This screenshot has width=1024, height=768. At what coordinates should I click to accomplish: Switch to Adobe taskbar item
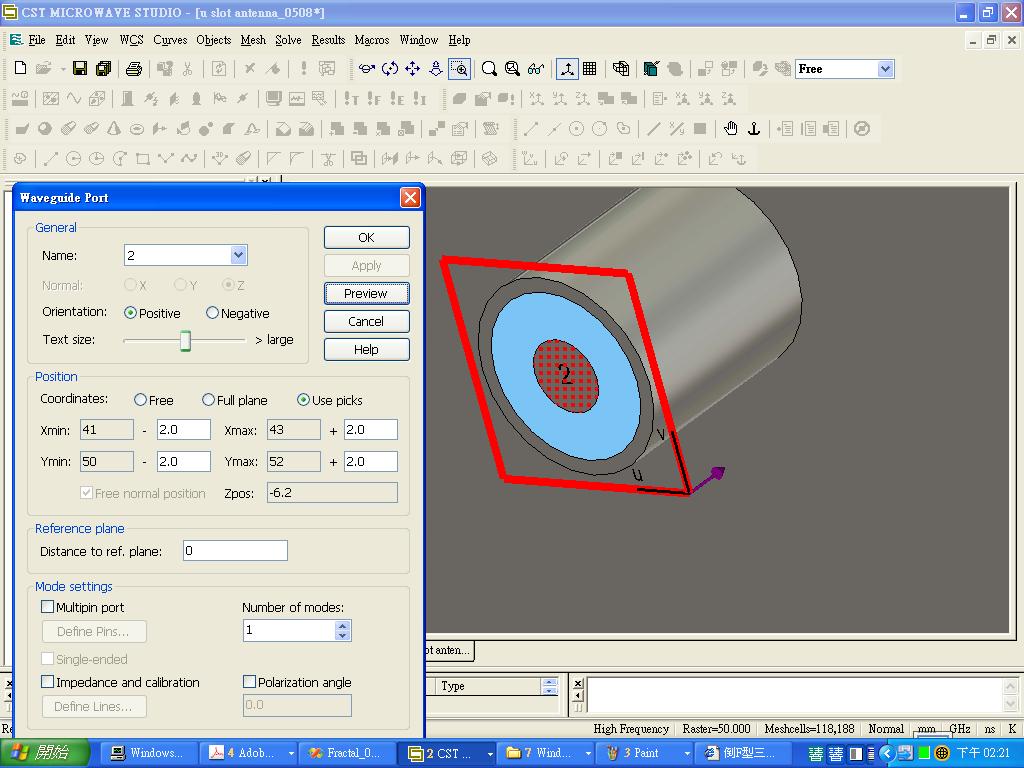coord(249,753)
